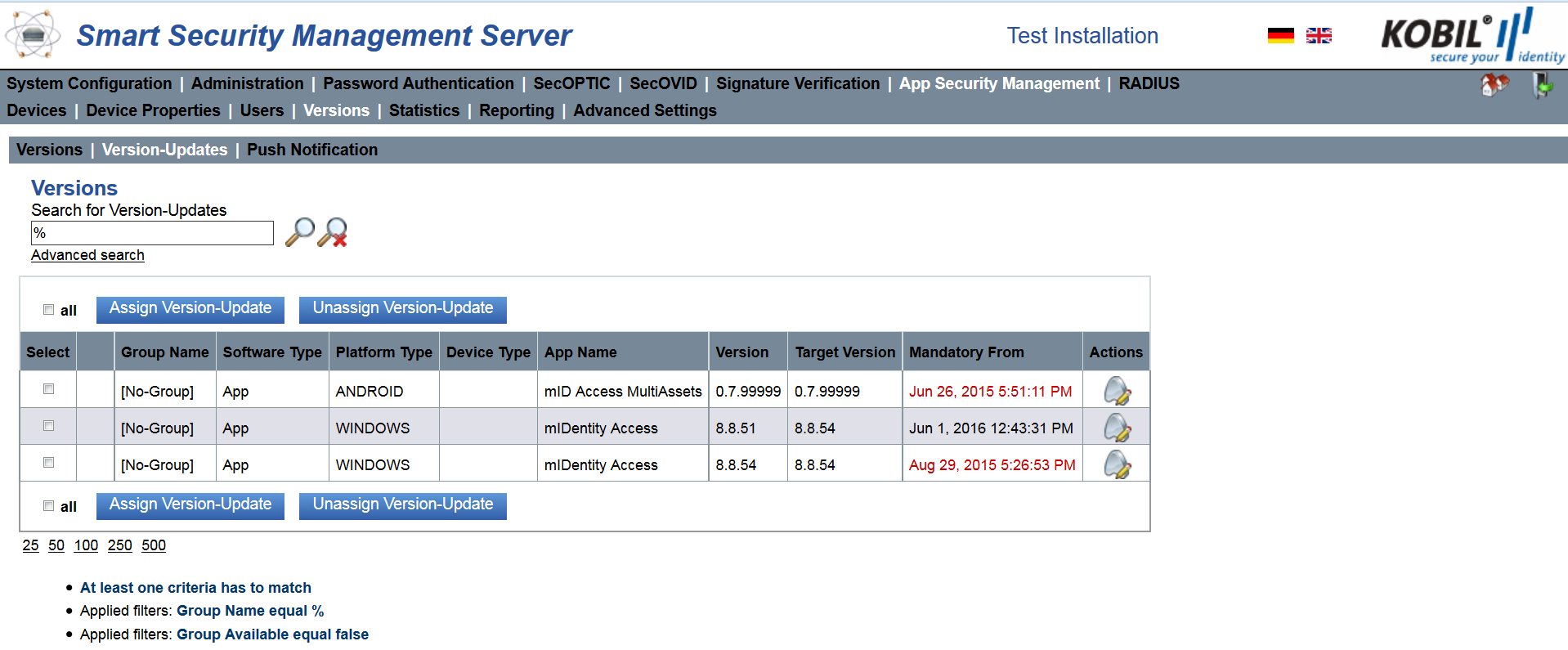Show 100 results per page

(86, 545)
